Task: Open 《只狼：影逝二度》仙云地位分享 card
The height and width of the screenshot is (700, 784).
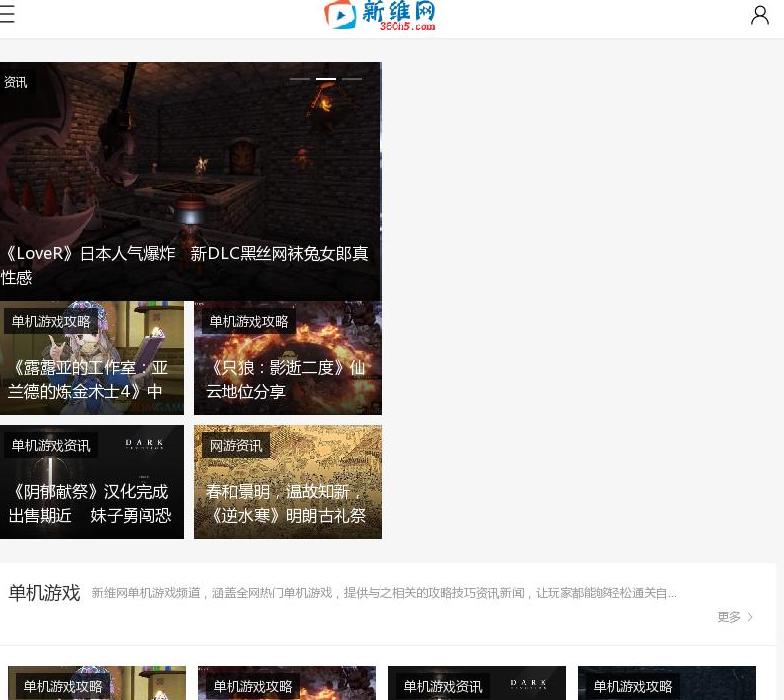Action: [x=288, y=358]
